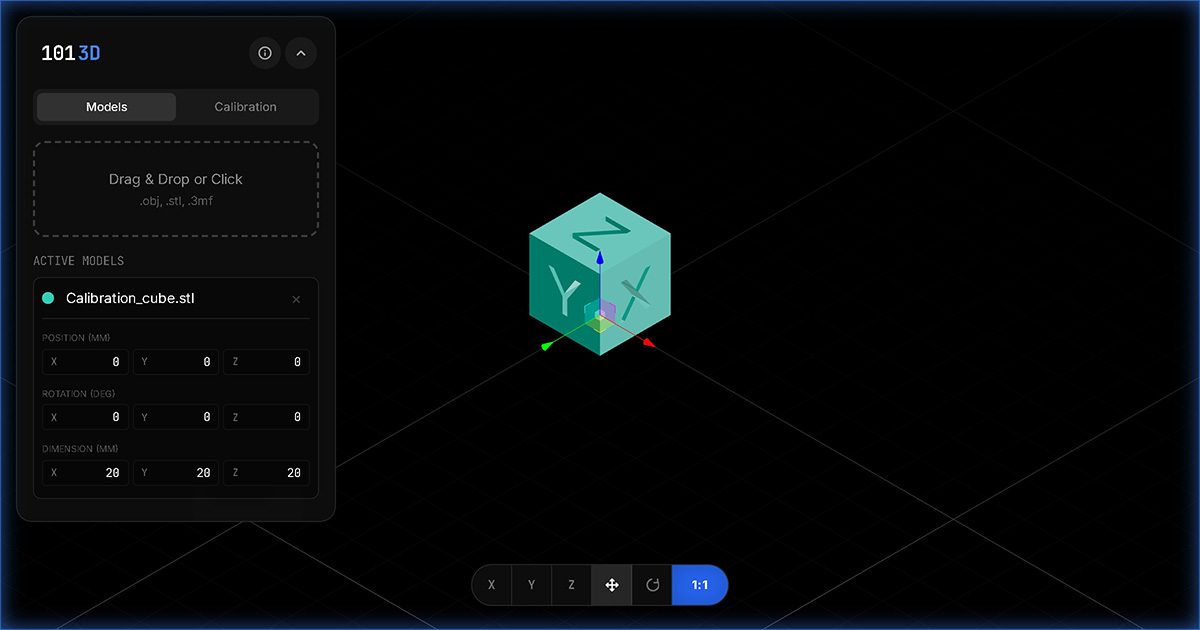Click the blue Z-axis gizmo arrow
The image size is (1200, 630).
[600, 258]
